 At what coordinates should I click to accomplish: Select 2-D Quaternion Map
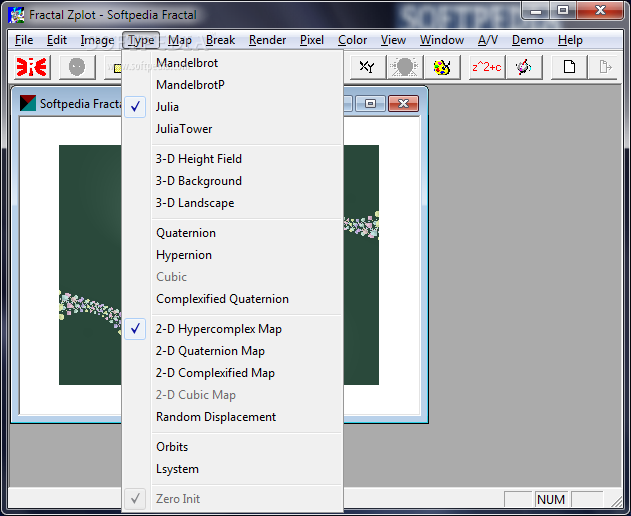coord(233,351)
